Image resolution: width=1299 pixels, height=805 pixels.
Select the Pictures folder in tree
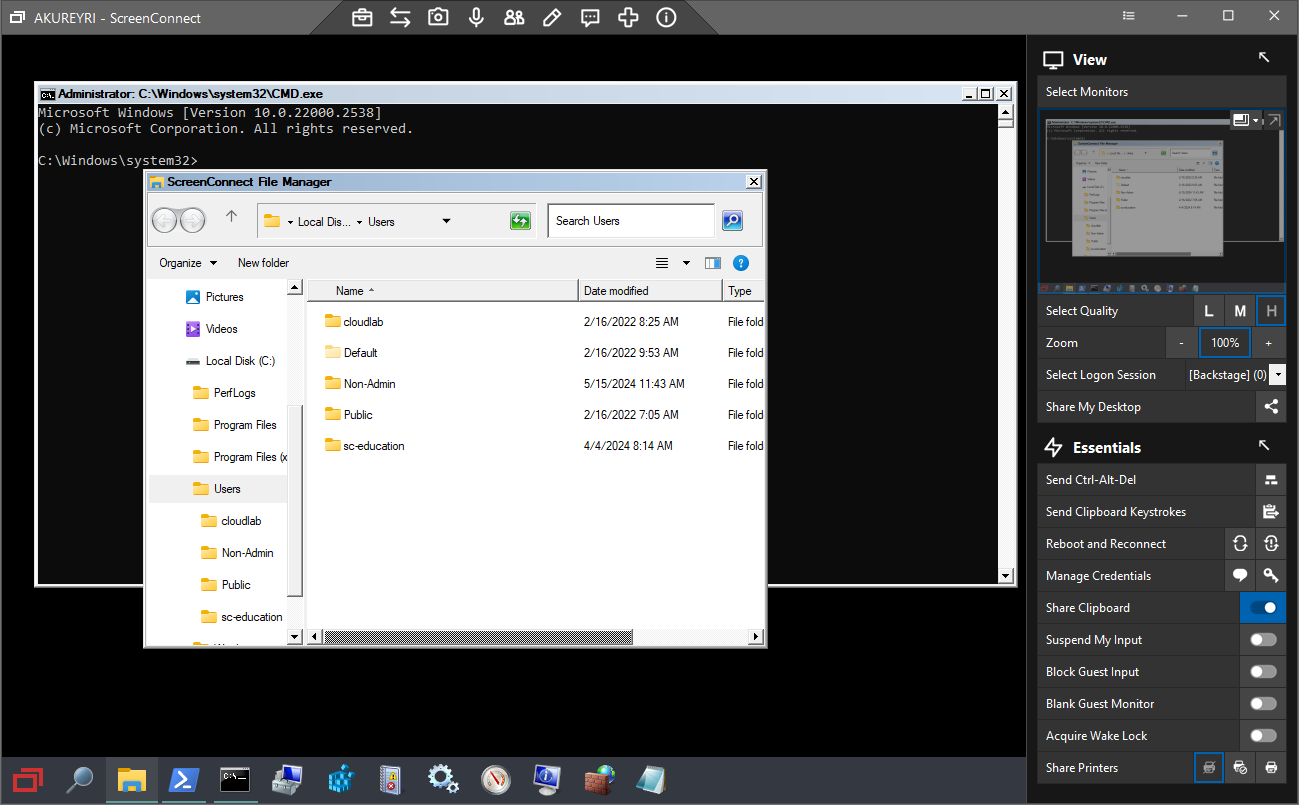pos(215,297)
